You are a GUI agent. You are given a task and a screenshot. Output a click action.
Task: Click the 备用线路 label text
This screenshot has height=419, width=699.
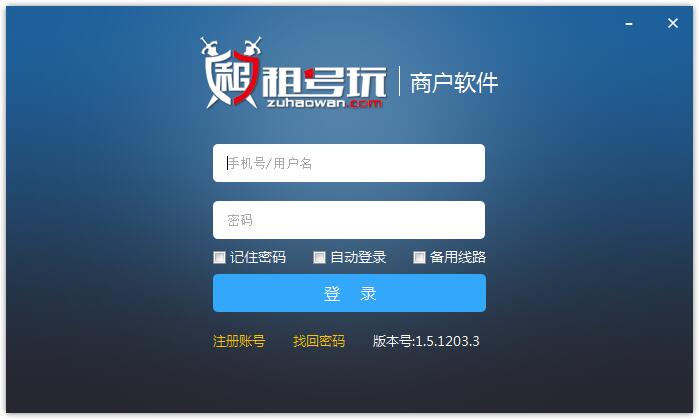coord(458,257)
